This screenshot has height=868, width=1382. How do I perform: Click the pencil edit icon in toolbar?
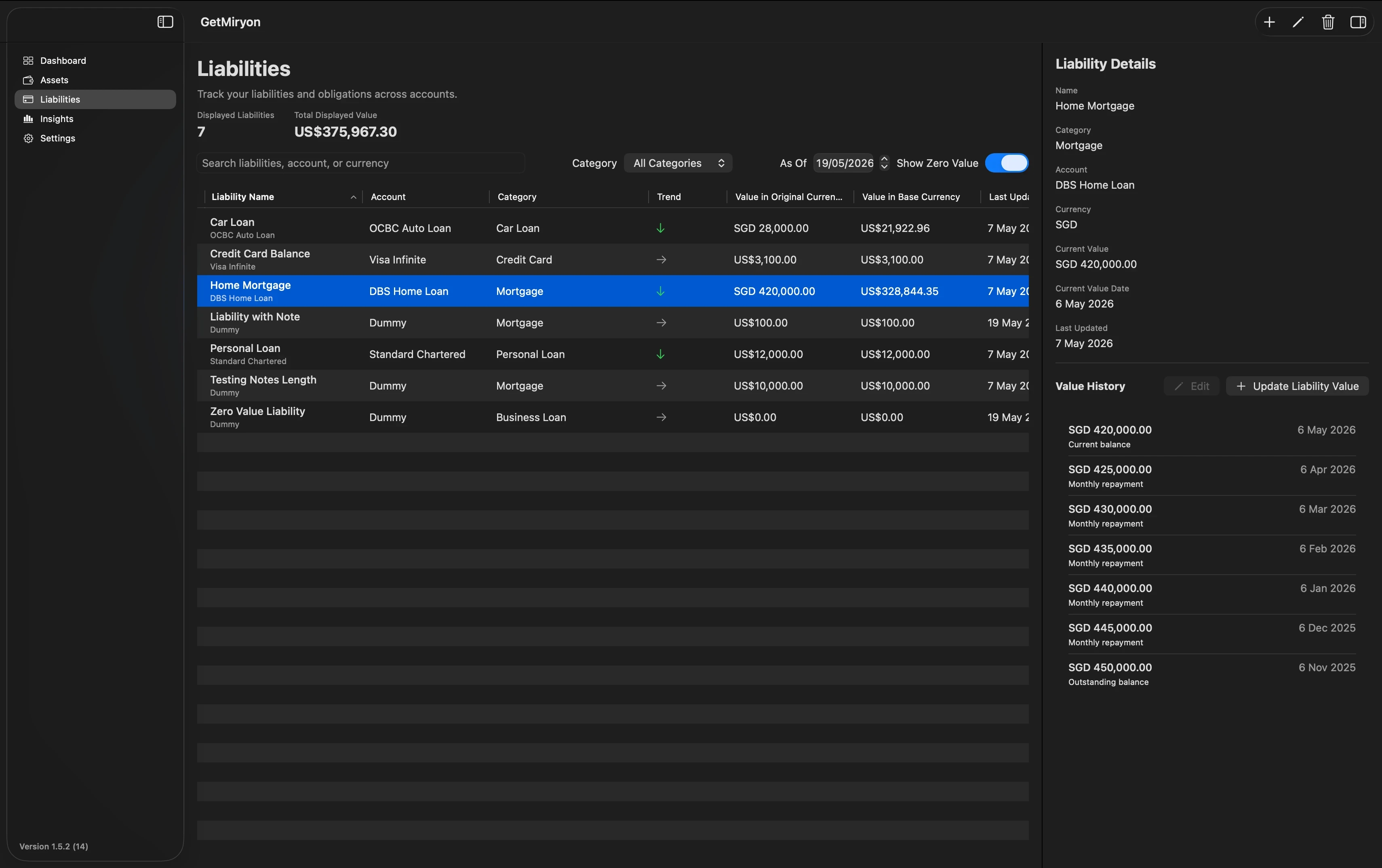coord(1298,22)
